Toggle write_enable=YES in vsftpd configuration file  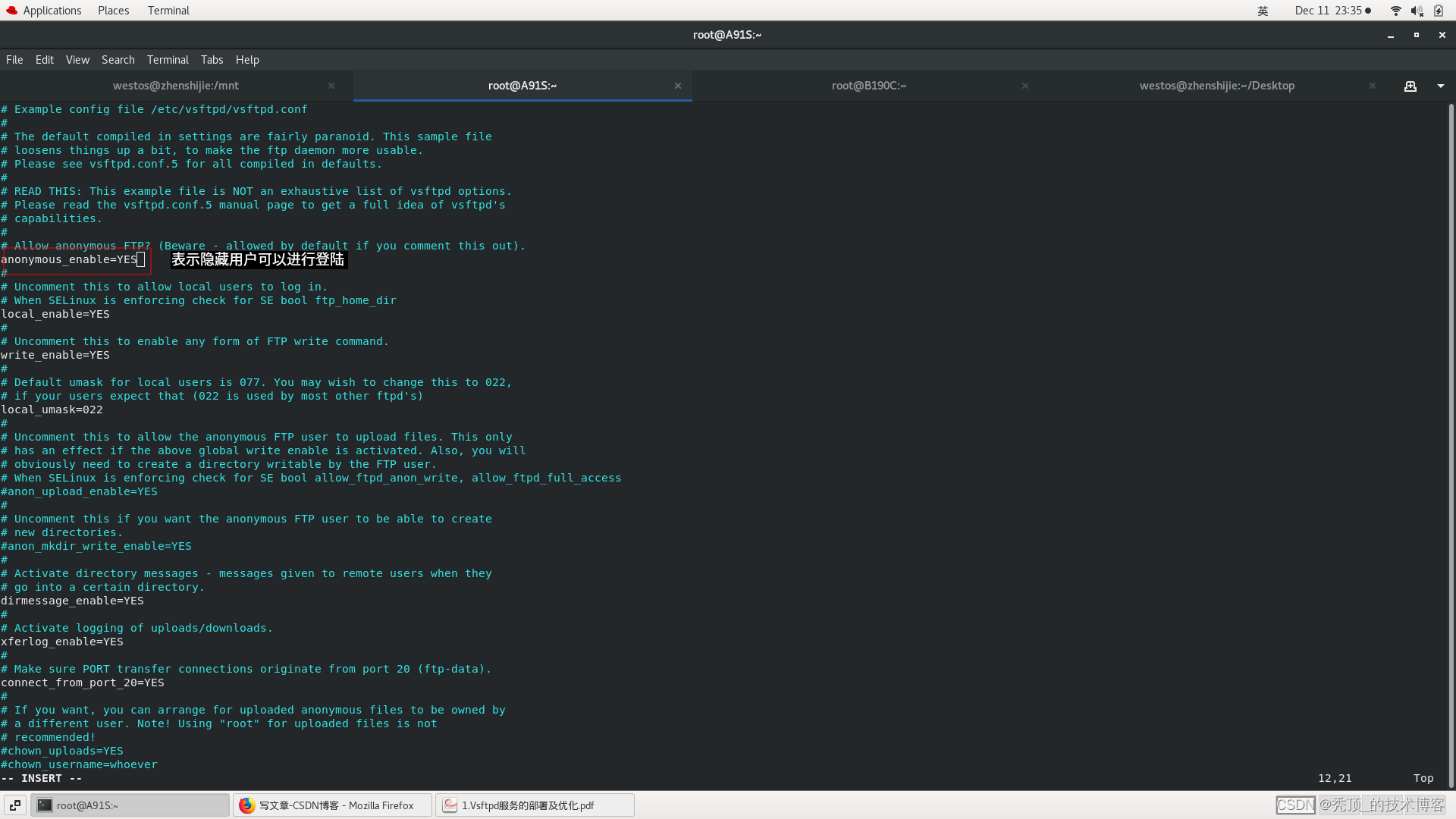(x=56, y=354)
